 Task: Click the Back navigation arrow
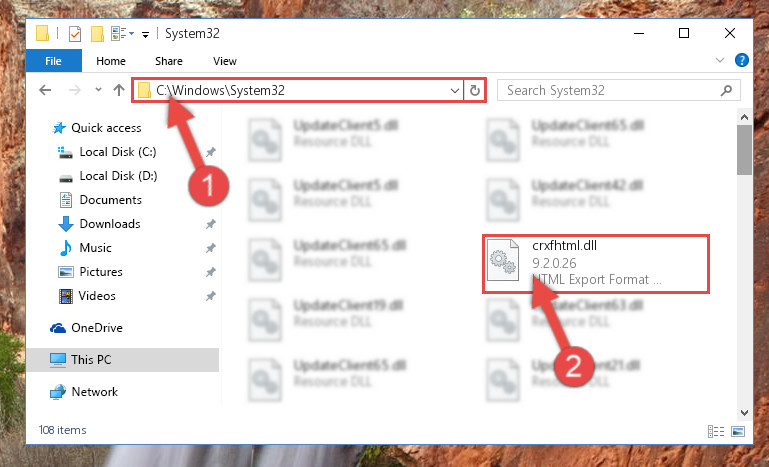coord(45,90)
